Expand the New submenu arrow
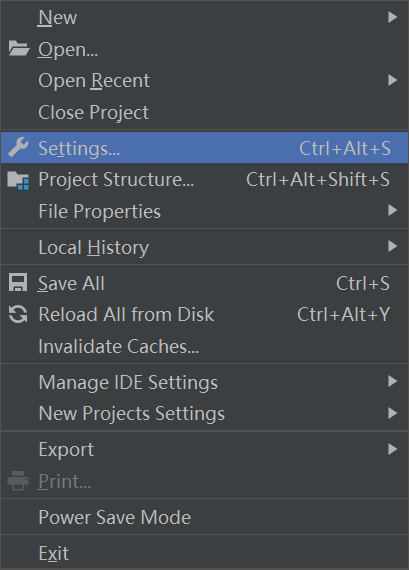Screen dimensions: 409x570 (x=392, y=17)
